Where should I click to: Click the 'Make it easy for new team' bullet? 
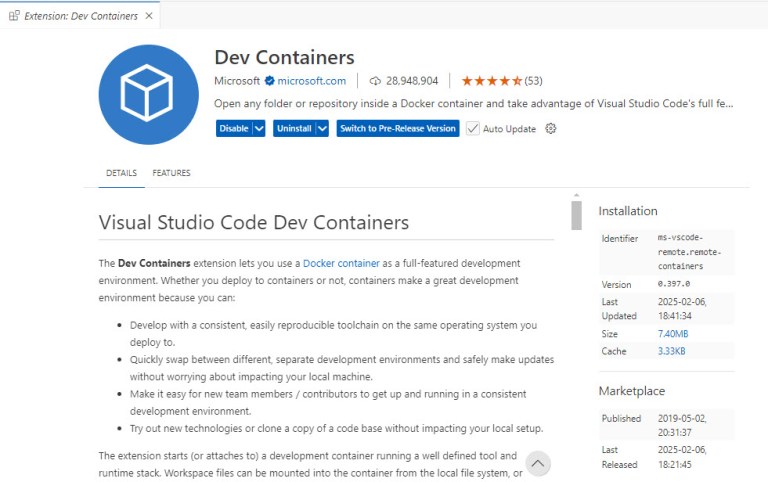pyautogui.click(x=328, y=402)
